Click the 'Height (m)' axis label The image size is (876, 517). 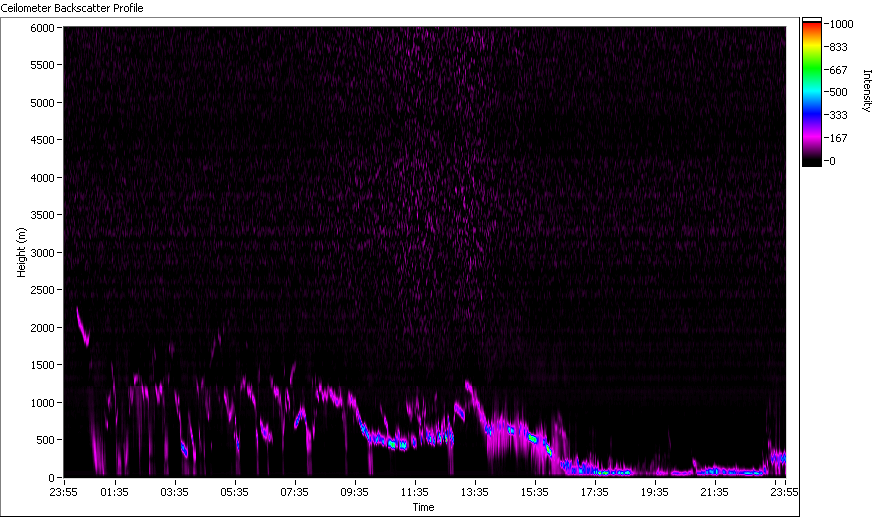21,252
